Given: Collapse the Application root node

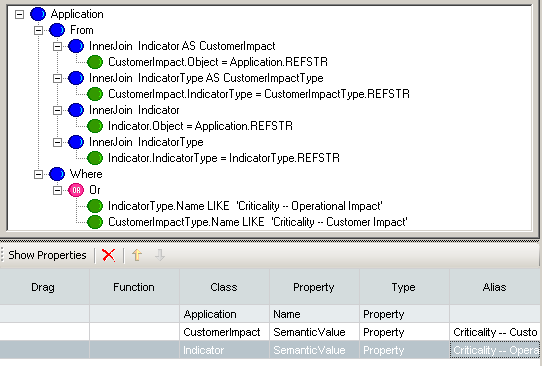Looking at the screenshot, I should (20, 14).
